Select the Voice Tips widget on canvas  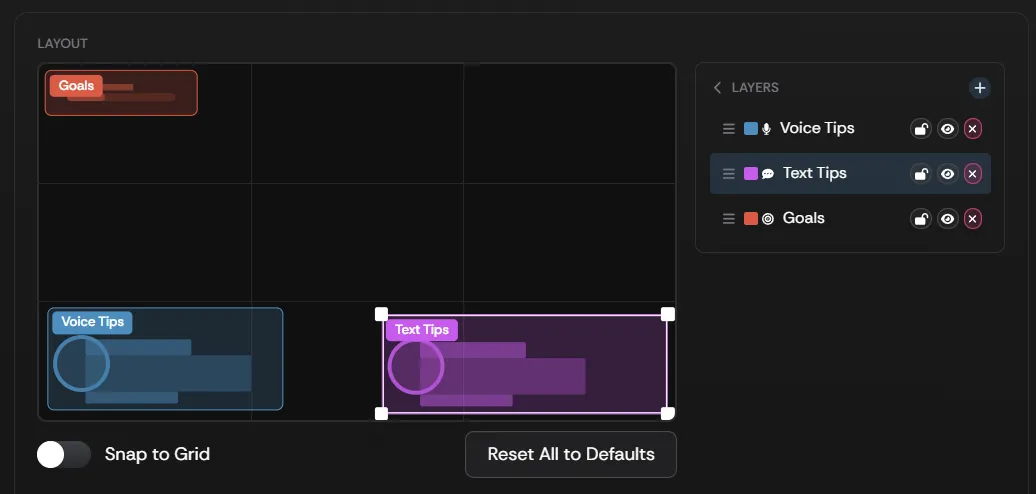(x=165, y=359)
